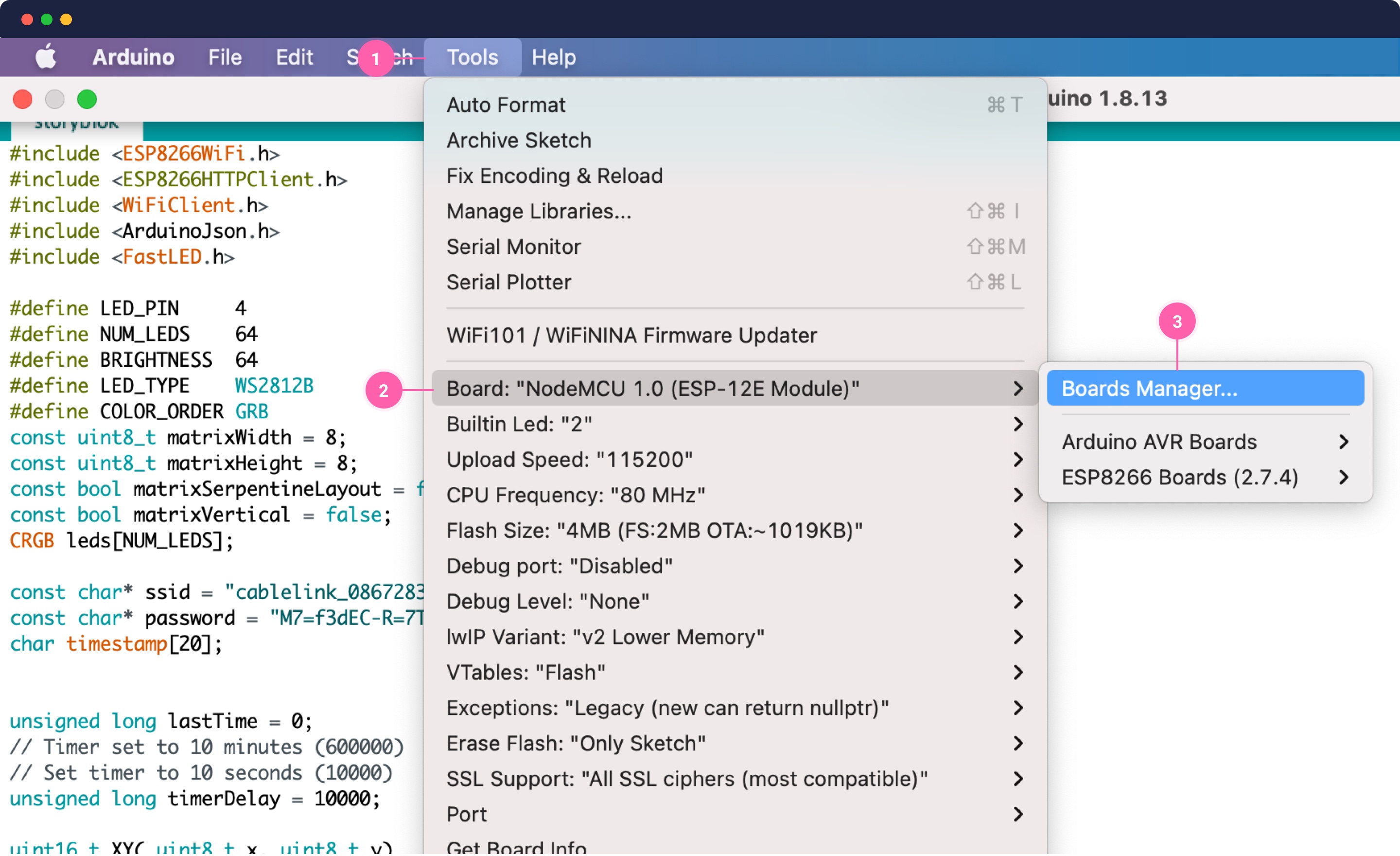Click the NUM_LEDS define line
Screen dimensions: 1400x856
pos(134,334)
